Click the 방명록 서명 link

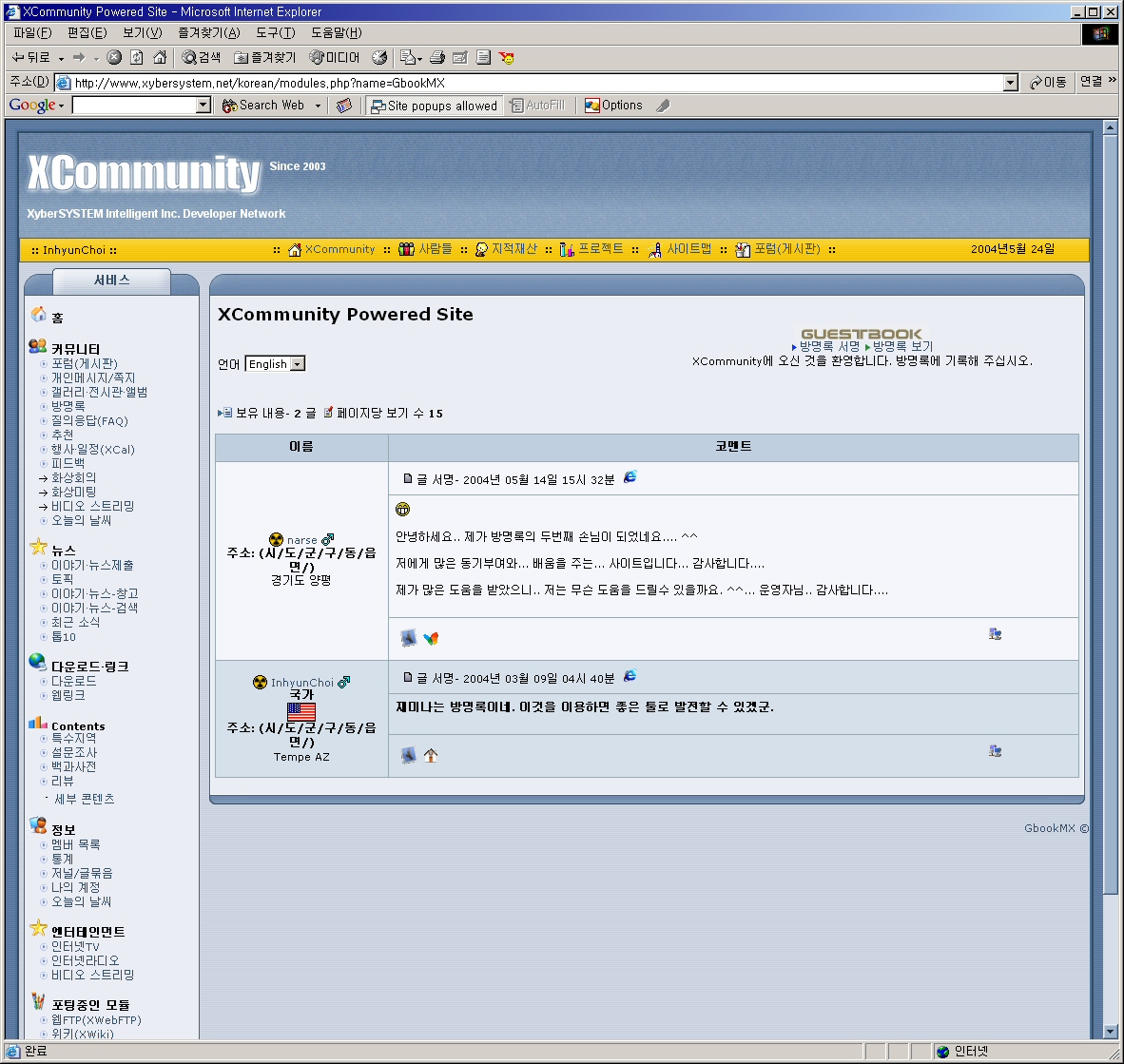828,347
